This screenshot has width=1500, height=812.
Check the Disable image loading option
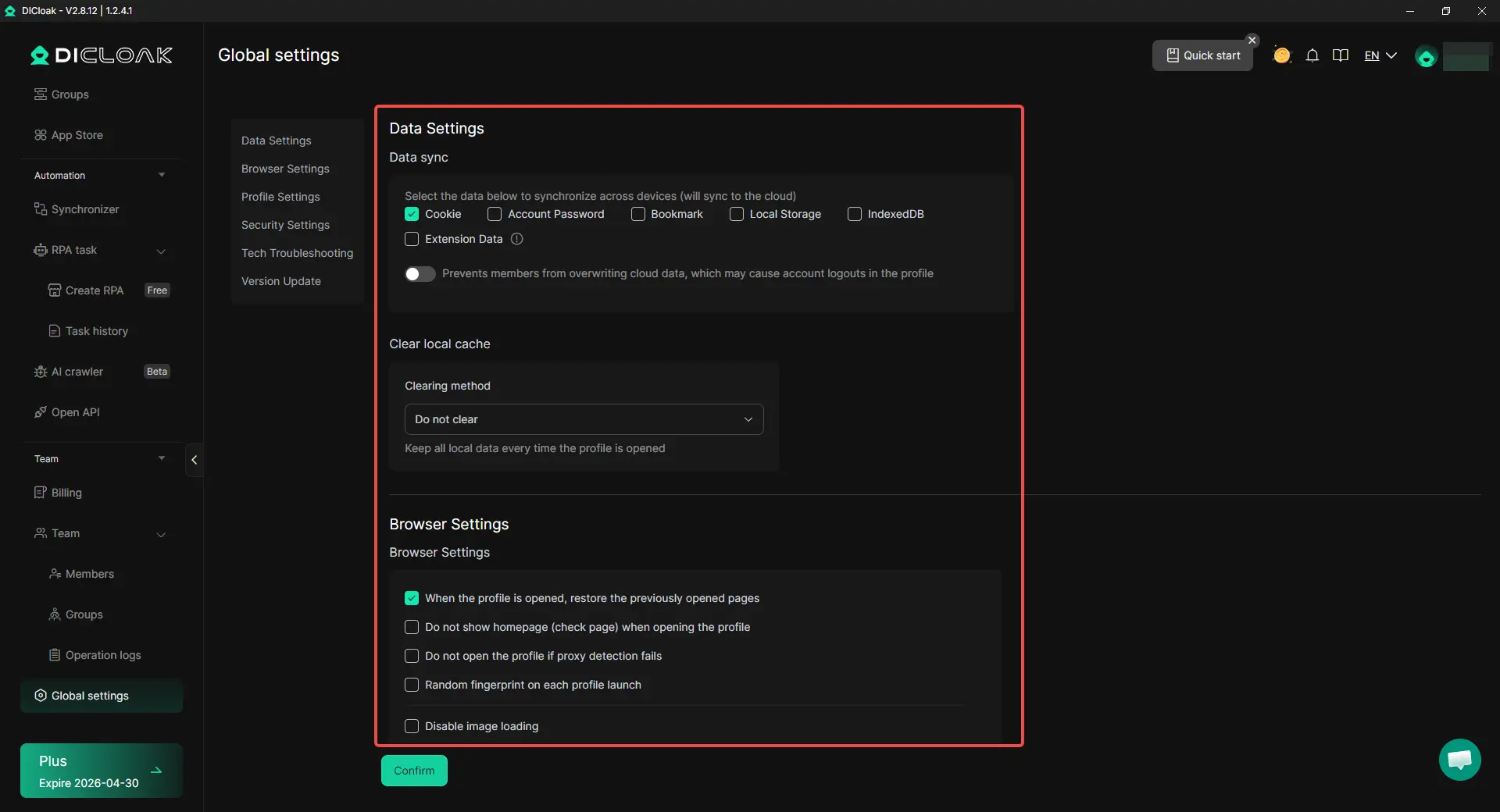(412, 726)
